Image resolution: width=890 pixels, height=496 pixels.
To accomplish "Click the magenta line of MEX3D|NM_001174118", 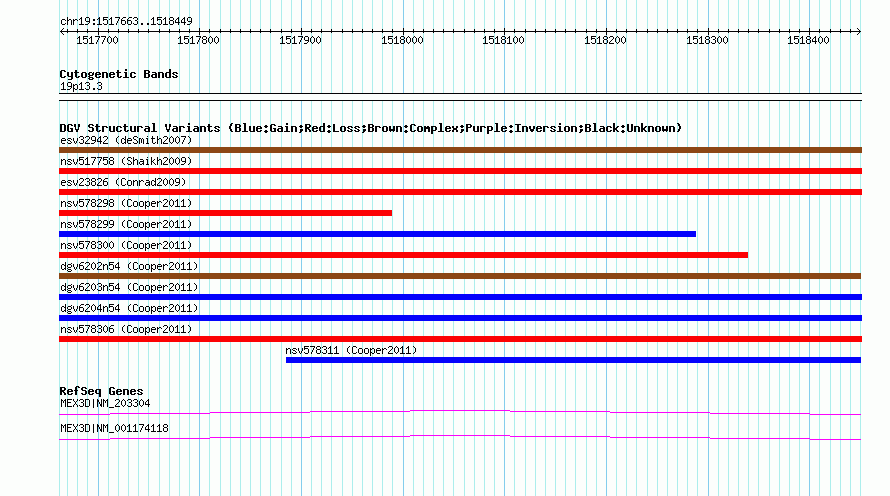I will [460, 438].
